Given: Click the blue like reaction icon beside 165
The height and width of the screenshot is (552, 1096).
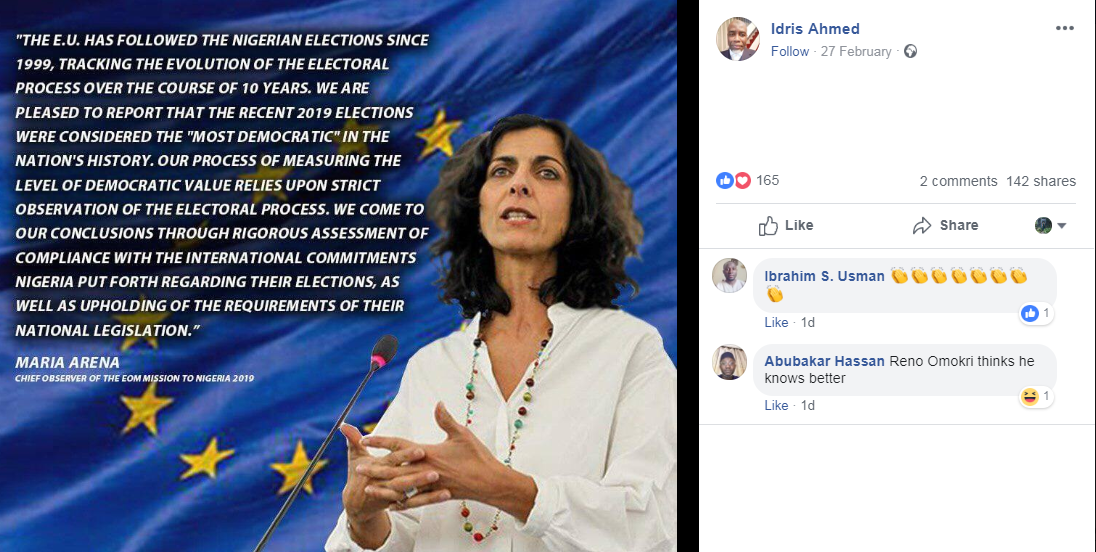Looking at the screenshot, I should tap(725, 180).
